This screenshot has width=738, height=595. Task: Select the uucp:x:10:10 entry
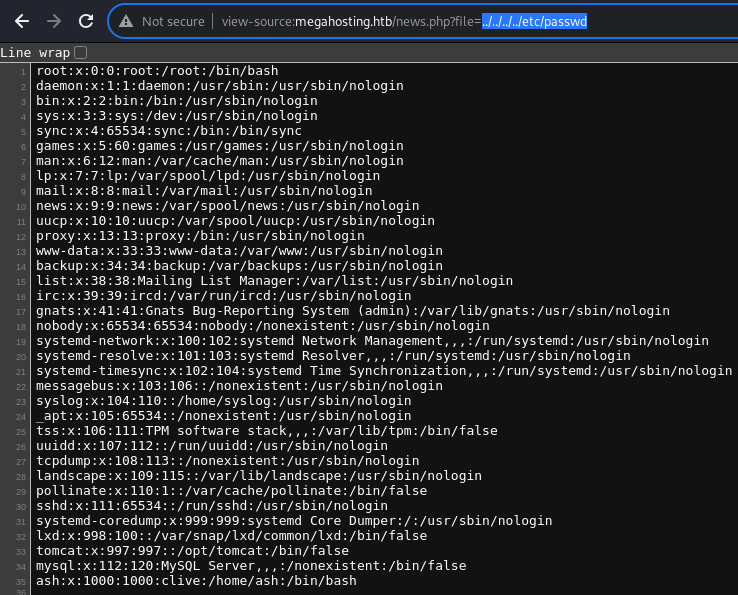(x=235, y=221)
